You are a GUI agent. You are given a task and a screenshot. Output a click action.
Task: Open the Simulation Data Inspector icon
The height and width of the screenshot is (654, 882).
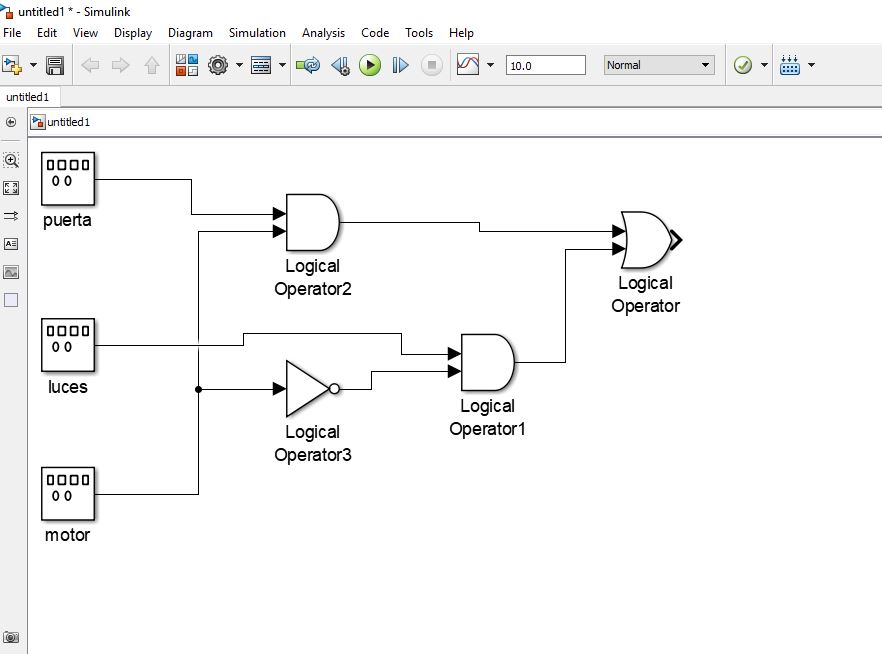click(x=468, y=65)
